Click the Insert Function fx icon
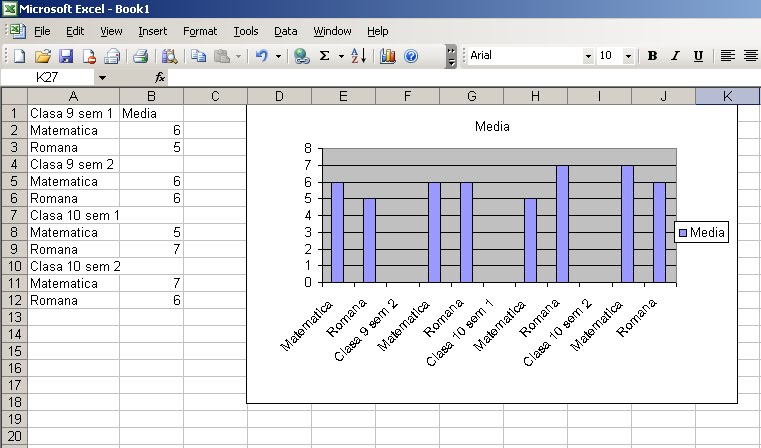Image resolution: width=761 pixels, height=448 pixels. (160, 78)
